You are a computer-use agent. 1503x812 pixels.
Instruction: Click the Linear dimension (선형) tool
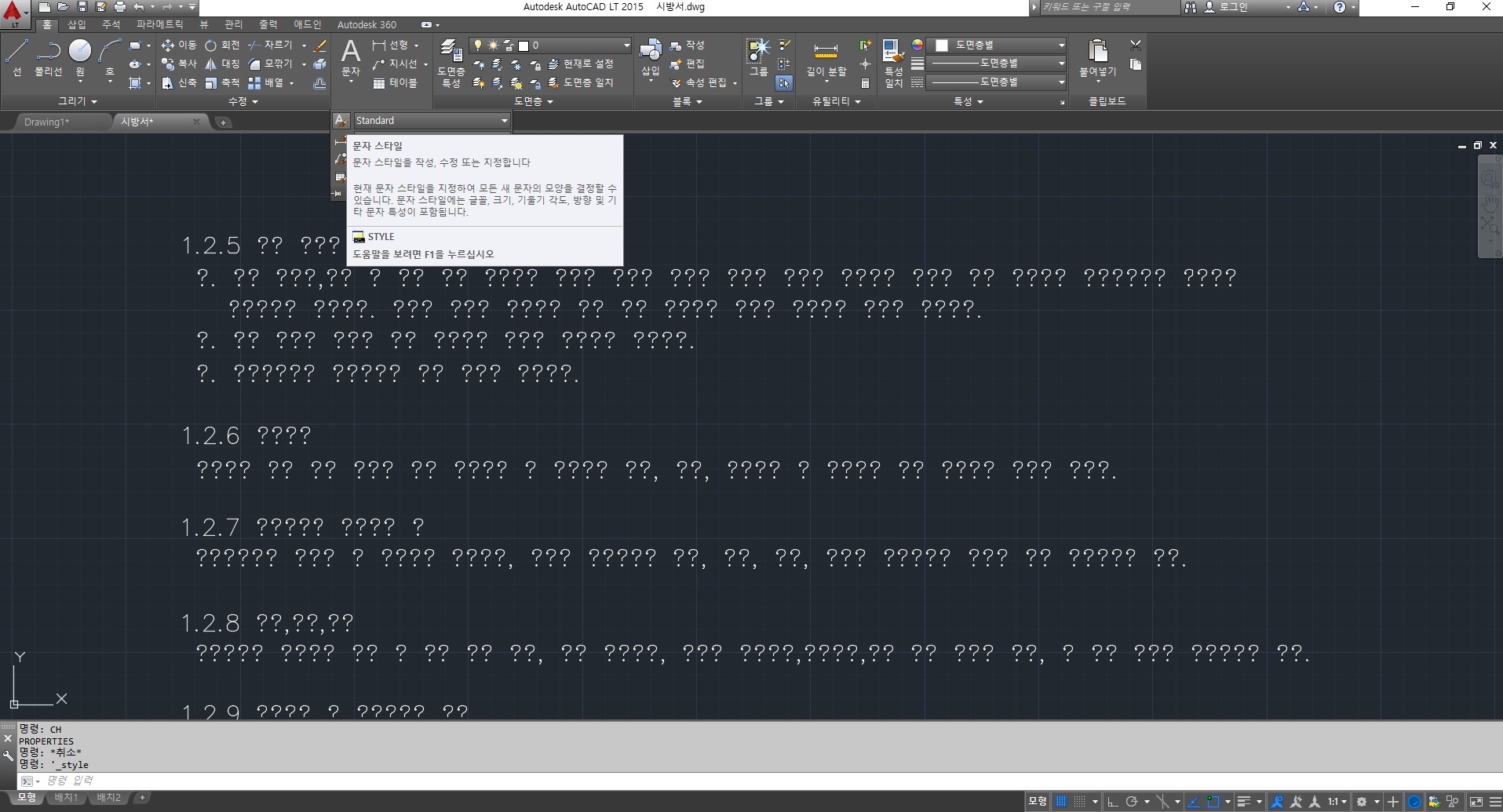(x=392, y=46)
